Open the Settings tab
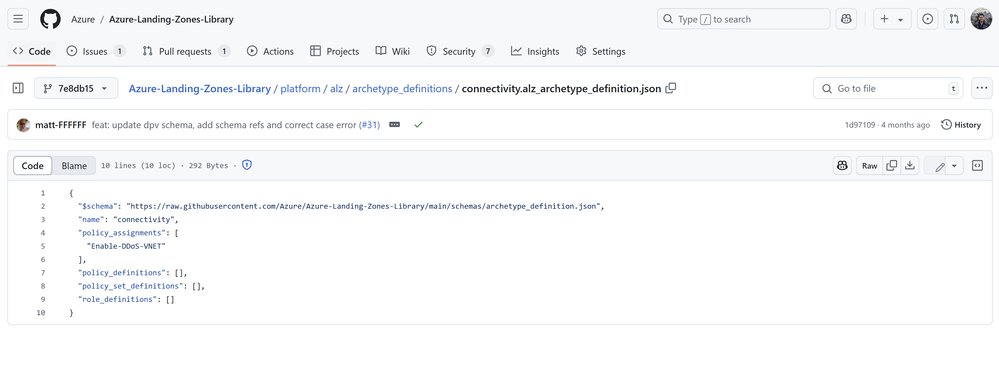 click(600, 52)
